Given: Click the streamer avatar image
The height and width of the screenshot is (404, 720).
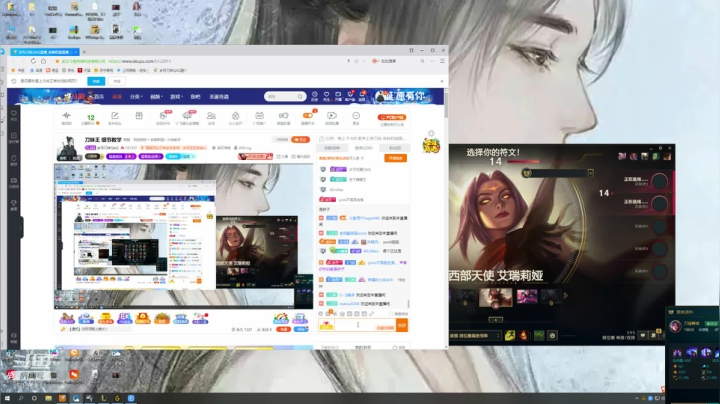Looking at the screenshot, I should coord(69,148).
